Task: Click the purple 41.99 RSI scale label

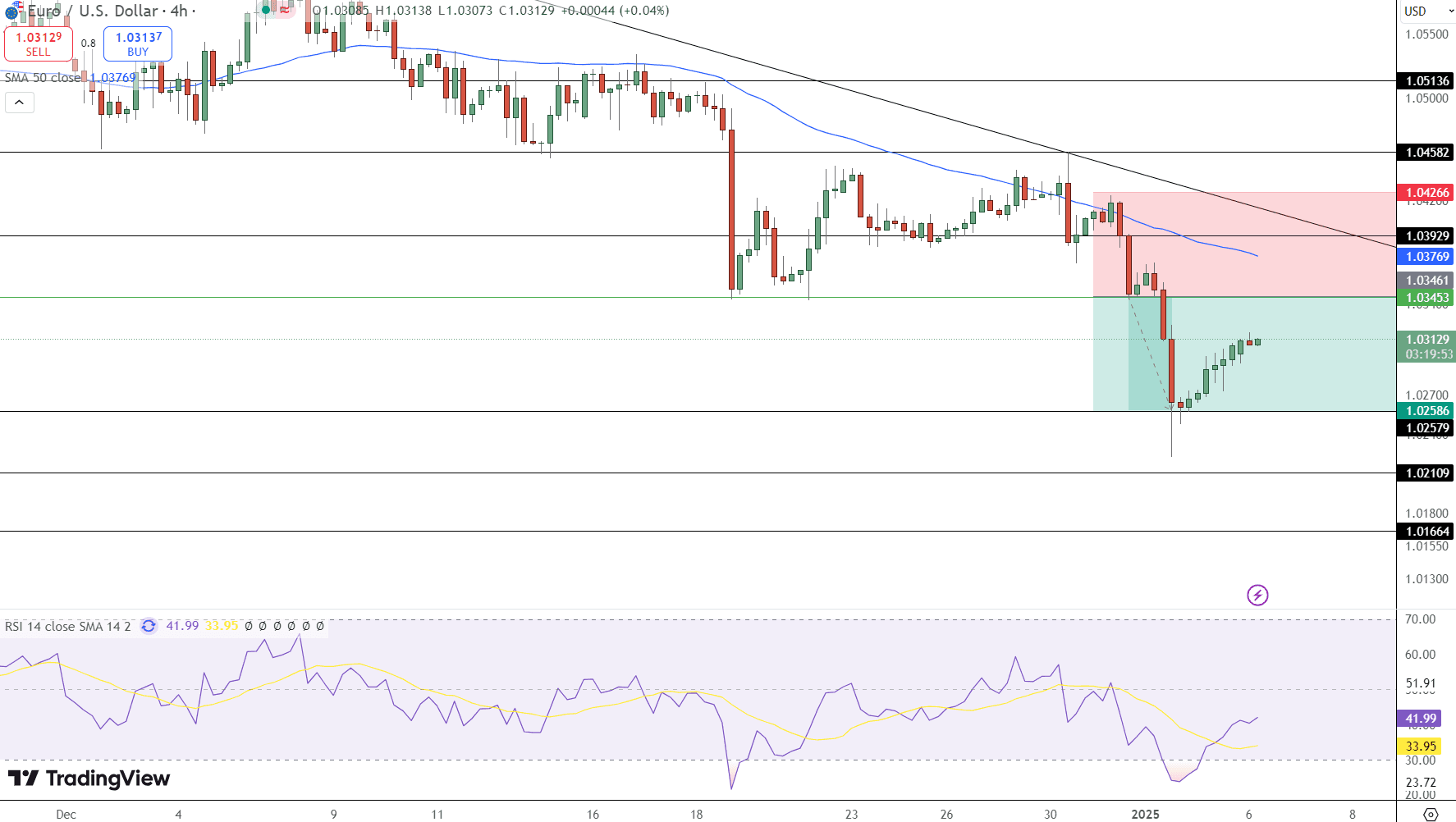Action: click(x=1420, y=719)
